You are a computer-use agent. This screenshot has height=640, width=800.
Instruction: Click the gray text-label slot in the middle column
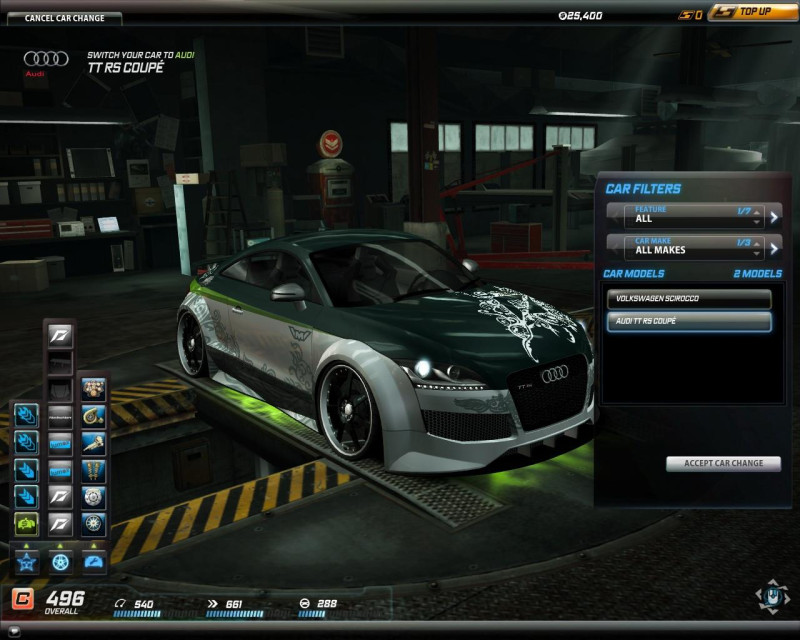coord(60,417)
